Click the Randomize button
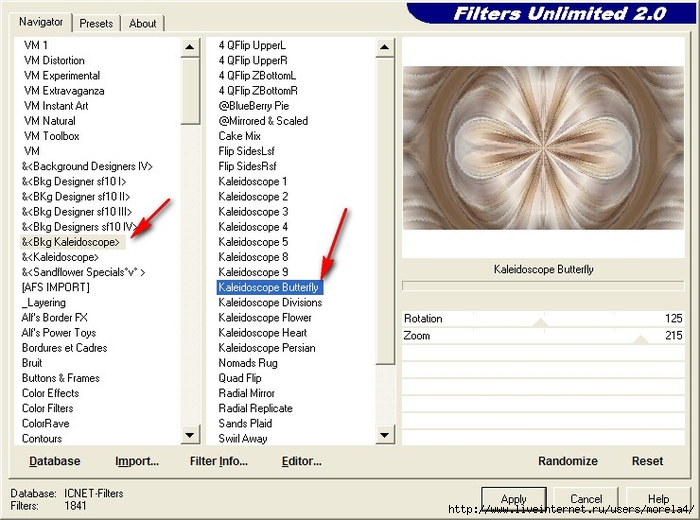700x520 pixels. coord(567,461)
